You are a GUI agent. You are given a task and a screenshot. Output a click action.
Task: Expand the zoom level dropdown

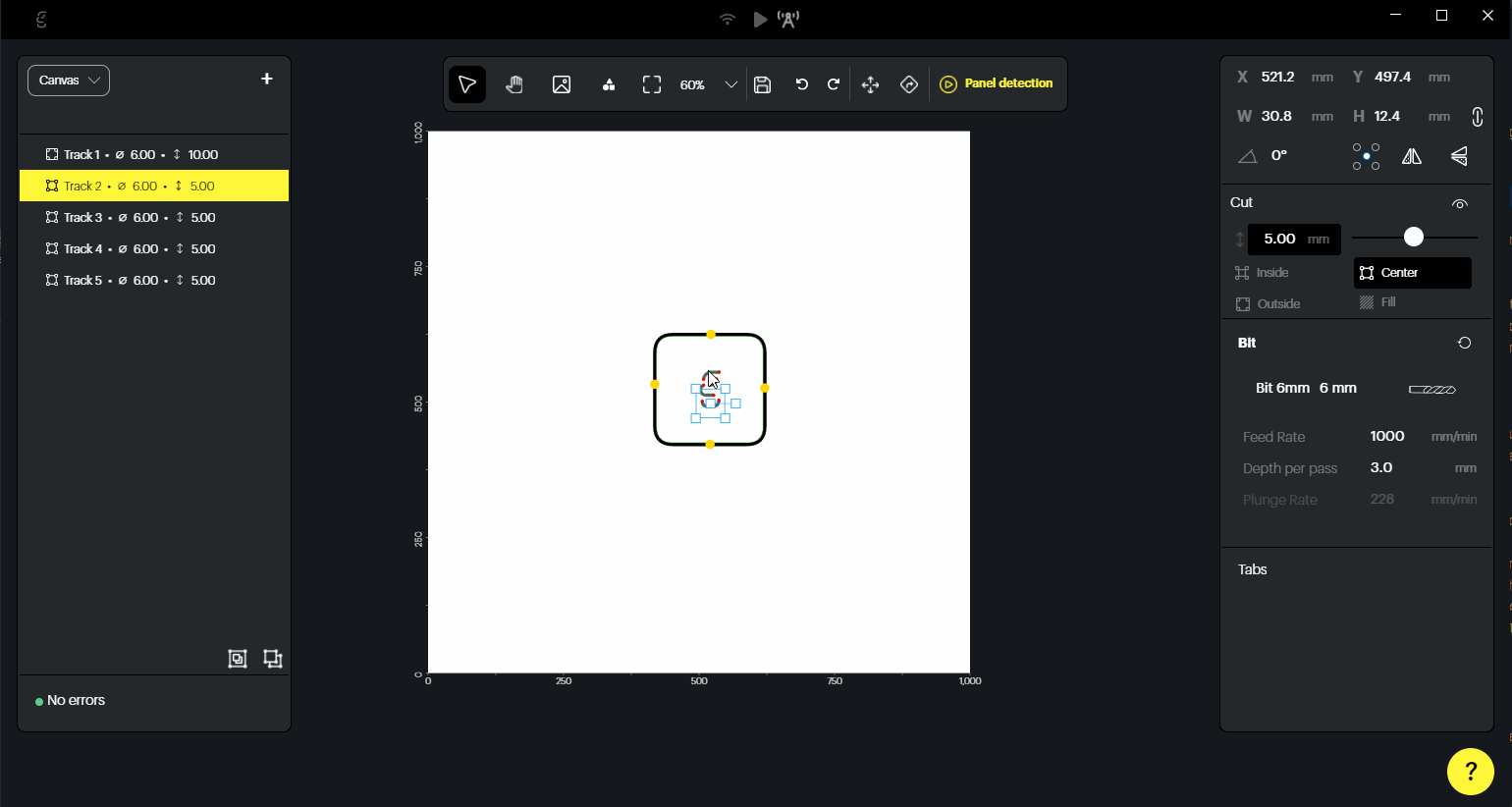[x=730, y=84]
